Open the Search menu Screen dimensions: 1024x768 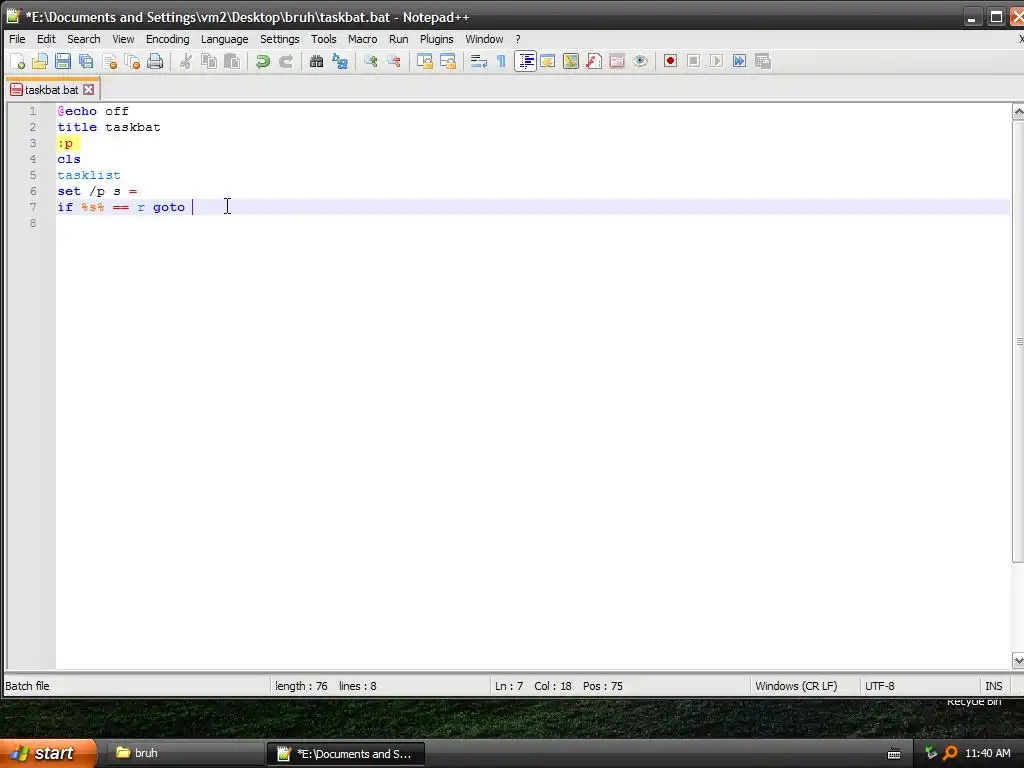[84, 39]
